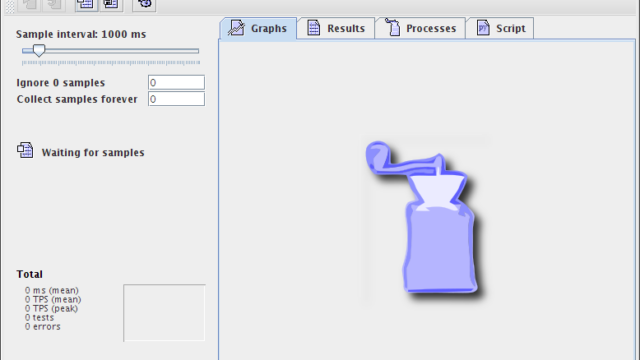Click the '0 errors' value

point(42,327)
